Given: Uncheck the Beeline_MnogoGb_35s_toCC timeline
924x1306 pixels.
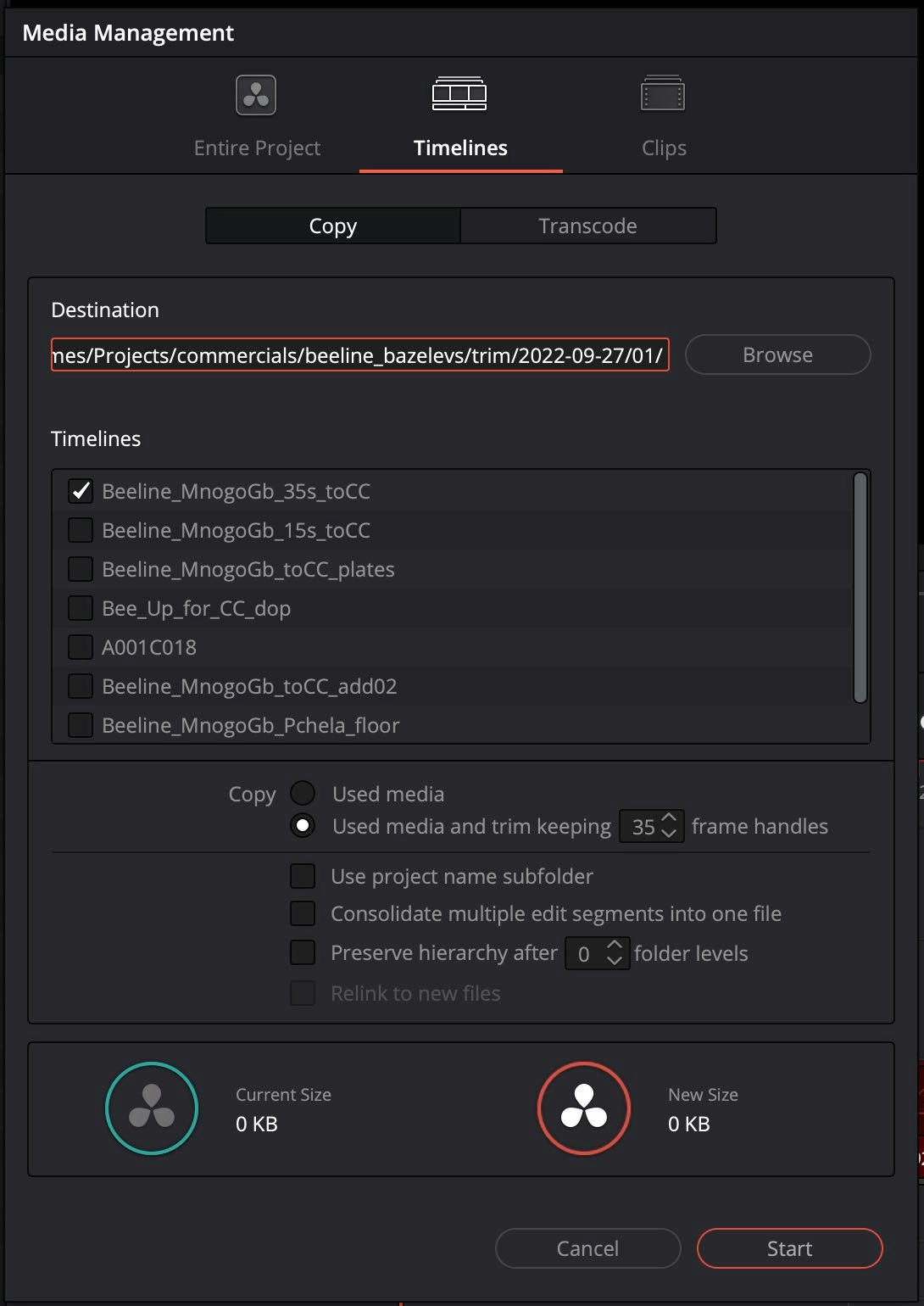Looking at the screenshot, I should click(81, 491).
